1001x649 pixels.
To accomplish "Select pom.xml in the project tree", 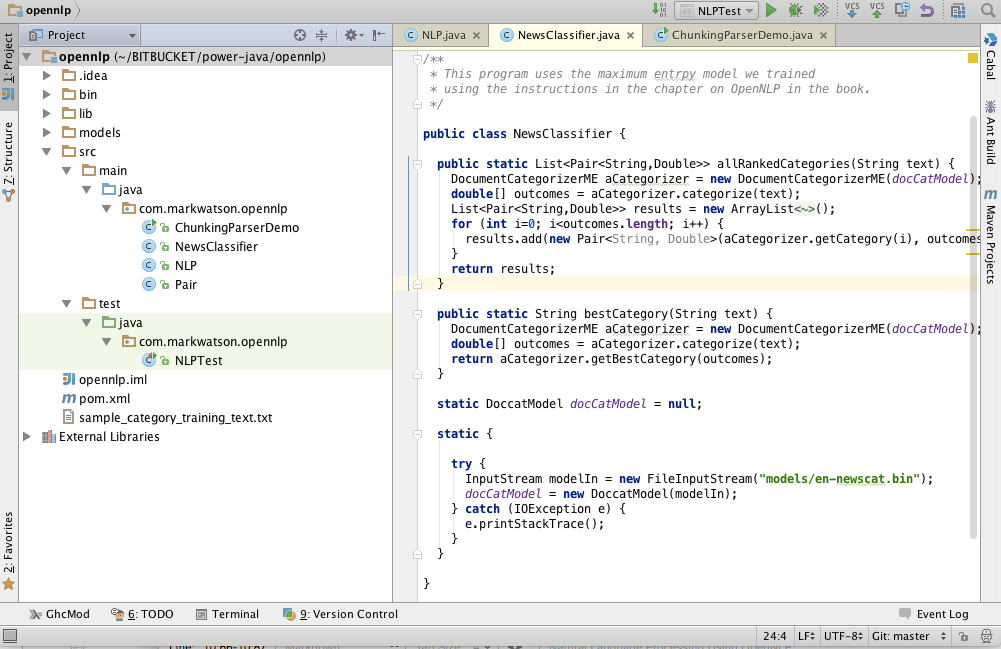I will [x=107, y=397].
